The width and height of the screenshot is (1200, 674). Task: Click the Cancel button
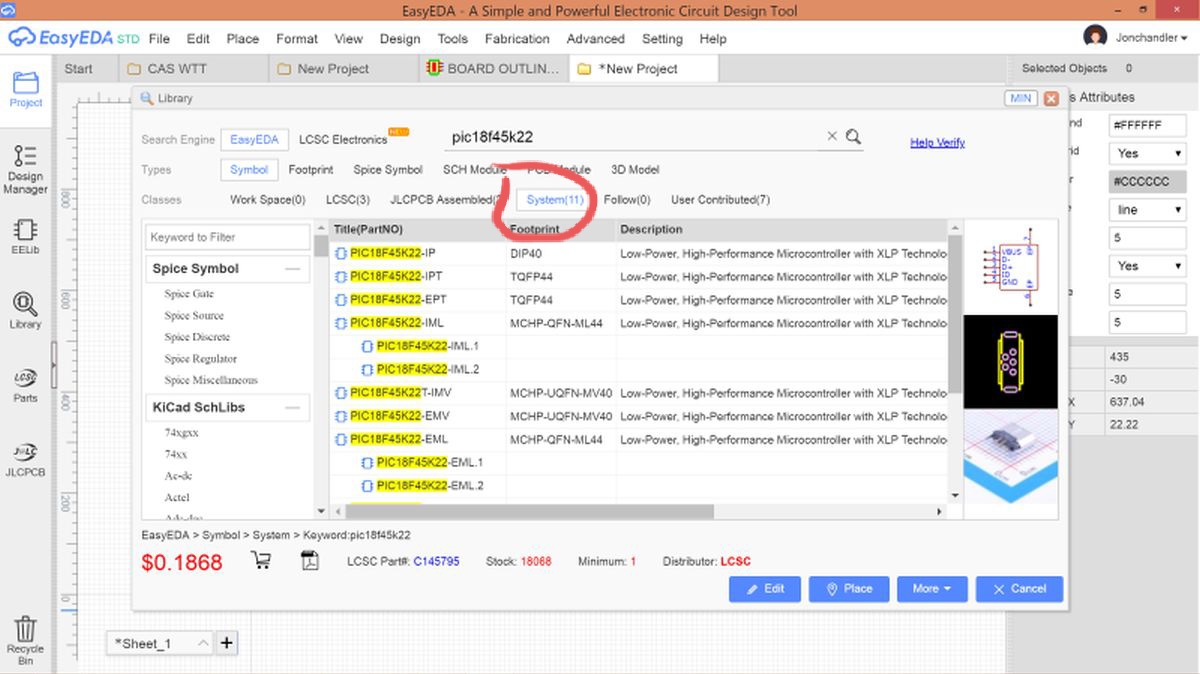point(1019,589)
